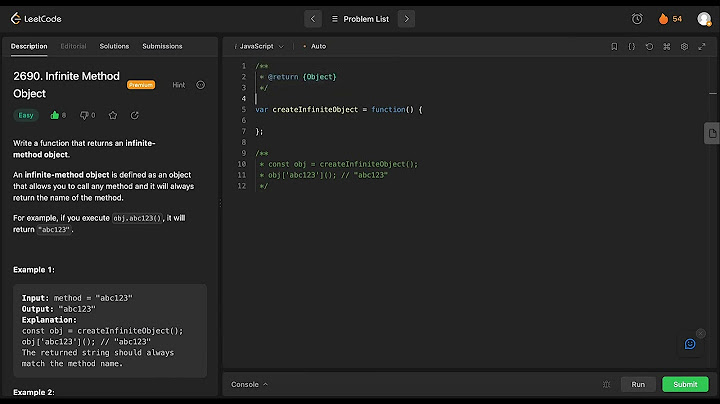Click the obj['abc123']() comment line in editor

coord(323,175)
